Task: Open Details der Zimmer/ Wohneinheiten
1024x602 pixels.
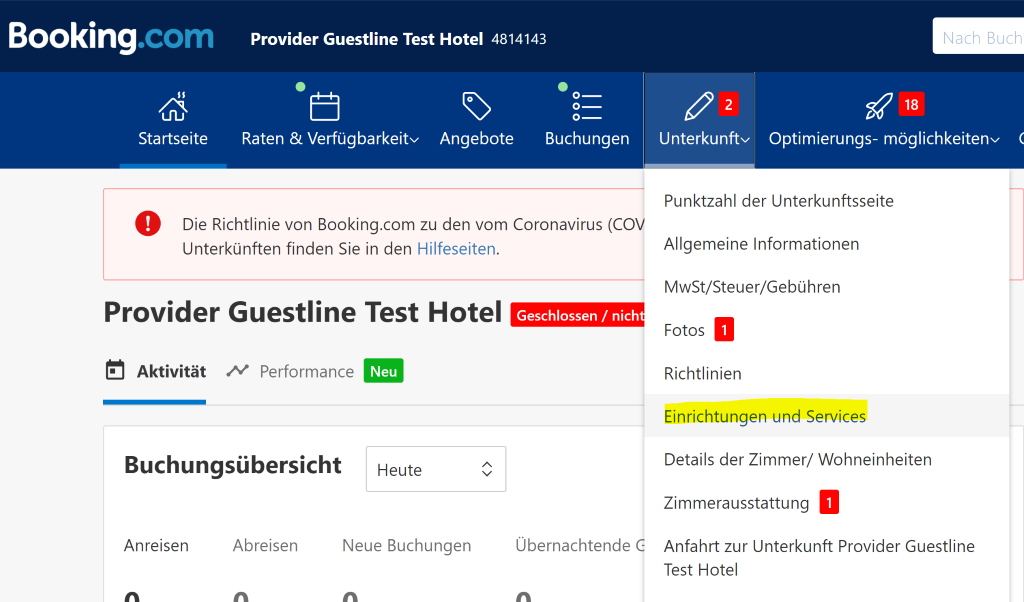Action: [797, 459]
